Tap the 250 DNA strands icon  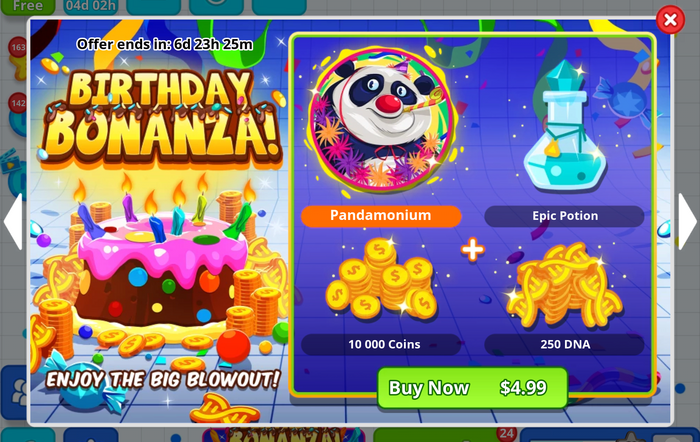[564, 286]
